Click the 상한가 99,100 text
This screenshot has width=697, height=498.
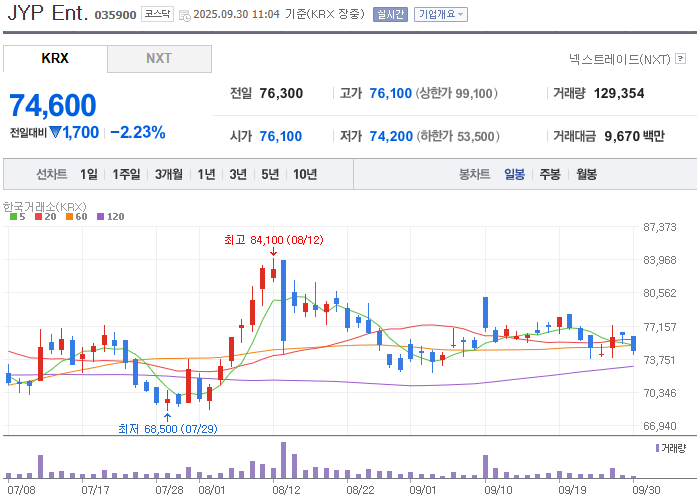(457, 93)
